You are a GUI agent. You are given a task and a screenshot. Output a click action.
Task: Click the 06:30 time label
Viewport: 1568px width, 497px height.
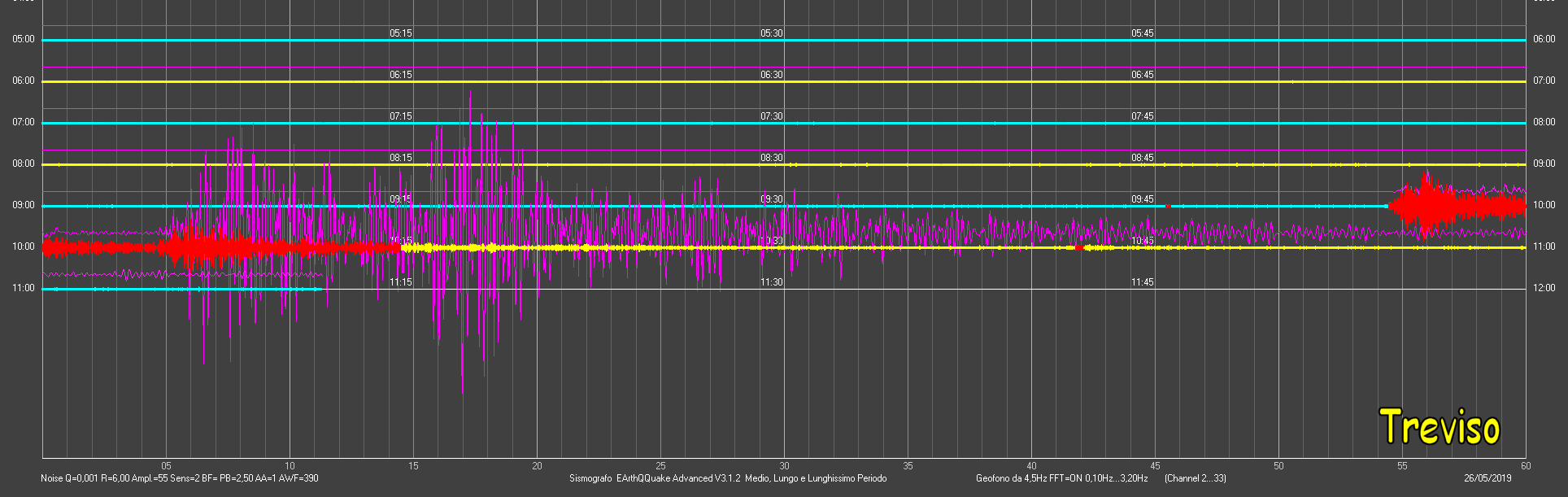point(772,75)
